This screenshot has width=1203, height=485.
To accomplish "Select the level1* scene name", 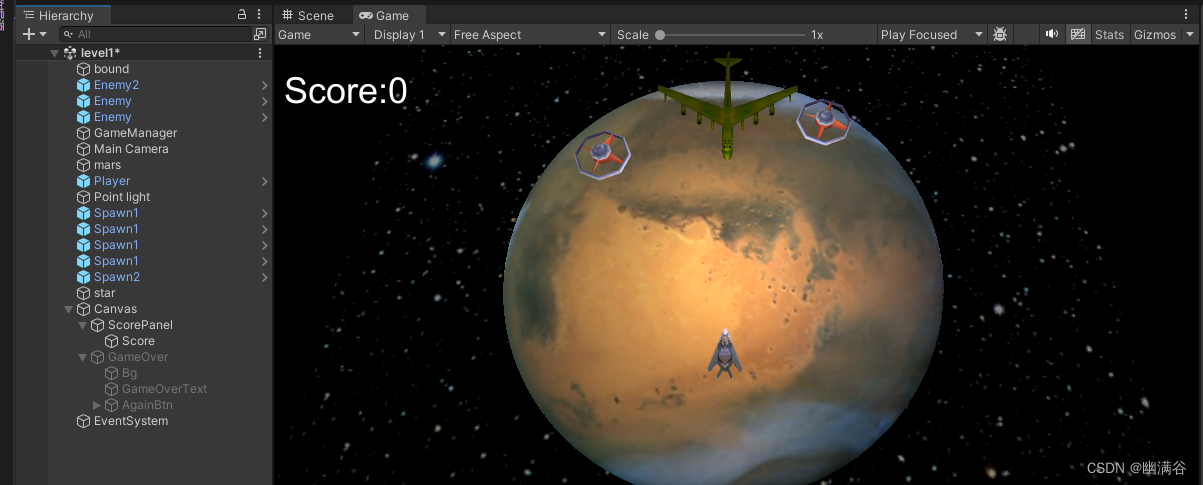I will (x=100, y=53).
